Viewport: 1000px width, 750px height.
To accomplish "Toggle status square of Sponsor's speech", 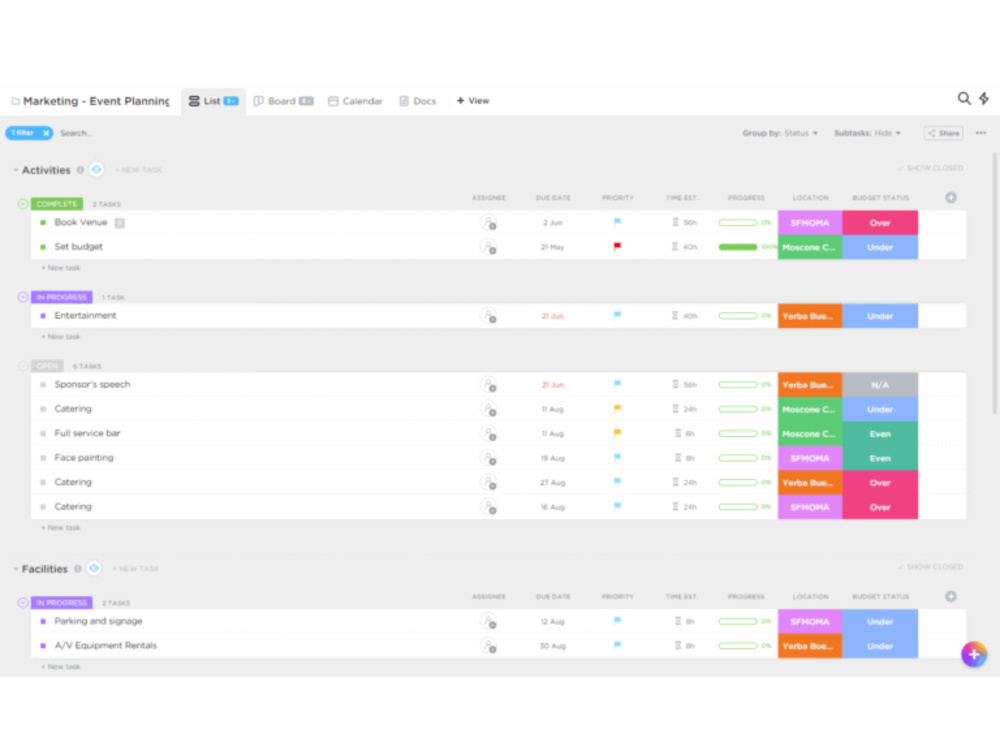I will coord(43,385).
